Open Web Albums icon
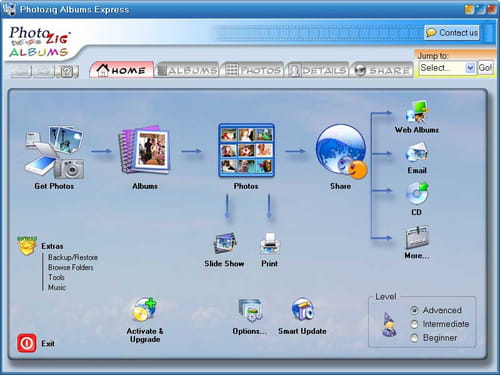This screenshot has width=500, height=375. (x=417, y=112)
